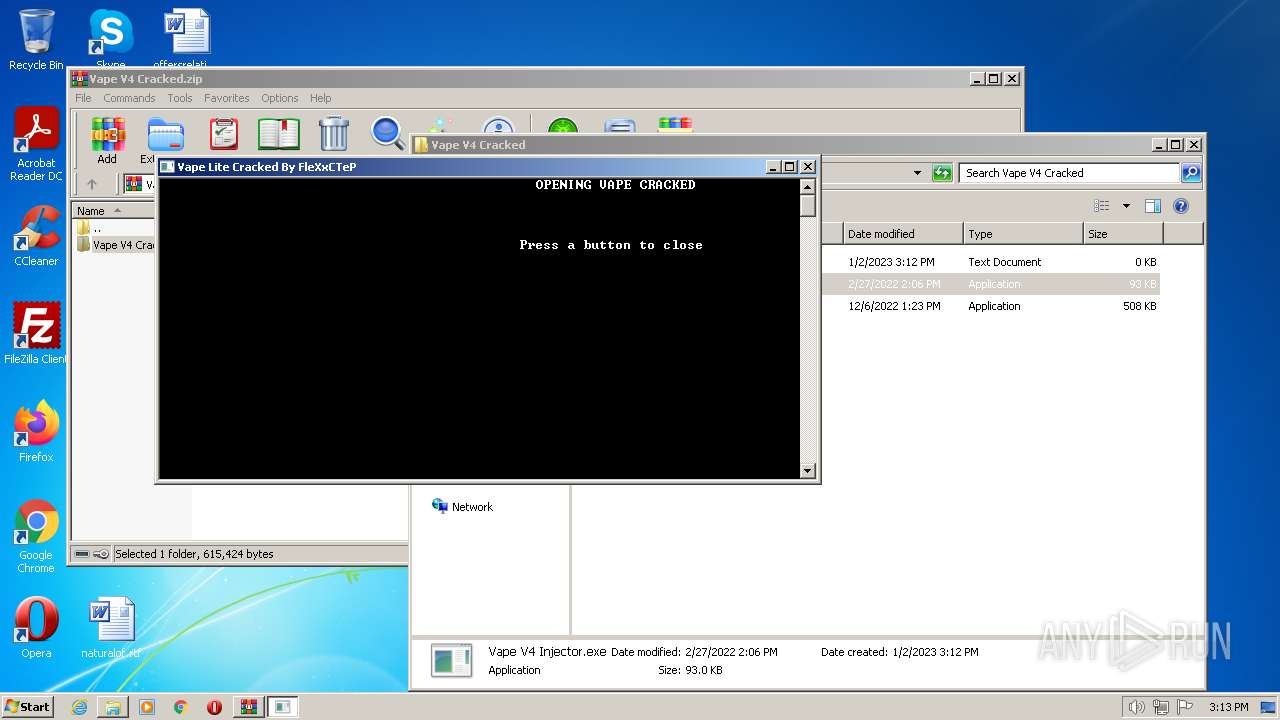Click scroll down arrow in console window
Image resolution: width=1280 pixels, height=720 pixels.
808,470
